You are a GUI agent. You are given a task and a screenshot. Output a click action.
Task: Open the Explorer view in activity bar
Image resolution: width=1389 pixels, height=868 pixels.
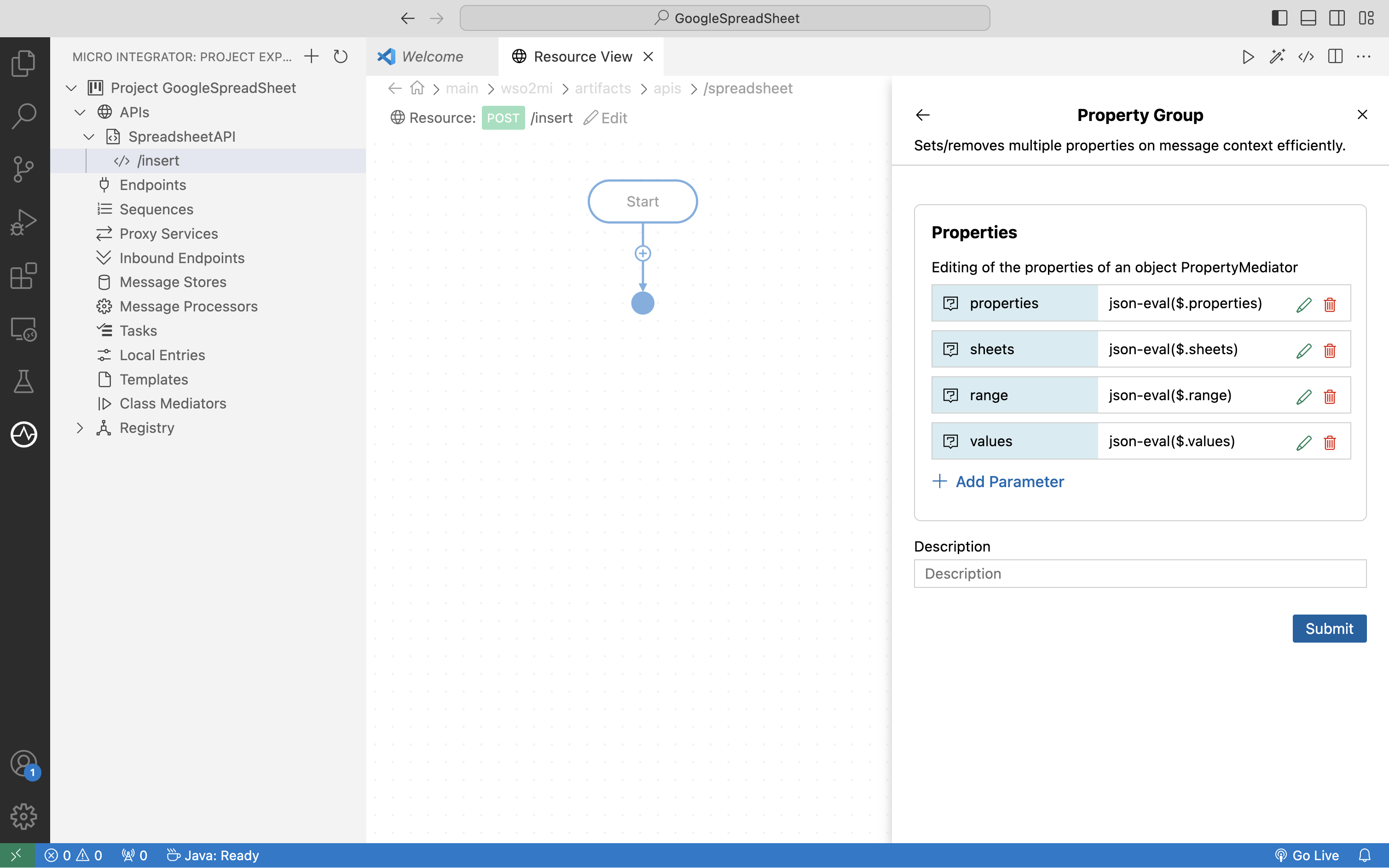point(23,63)
